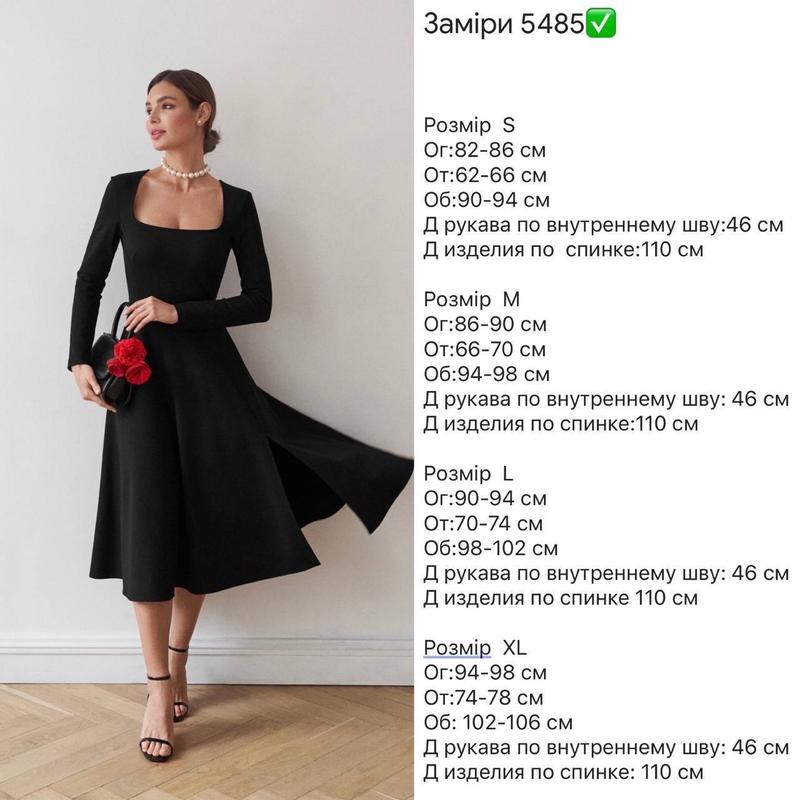Click 'От:66-70 см' waist measurement

click(x=485, y=349)
